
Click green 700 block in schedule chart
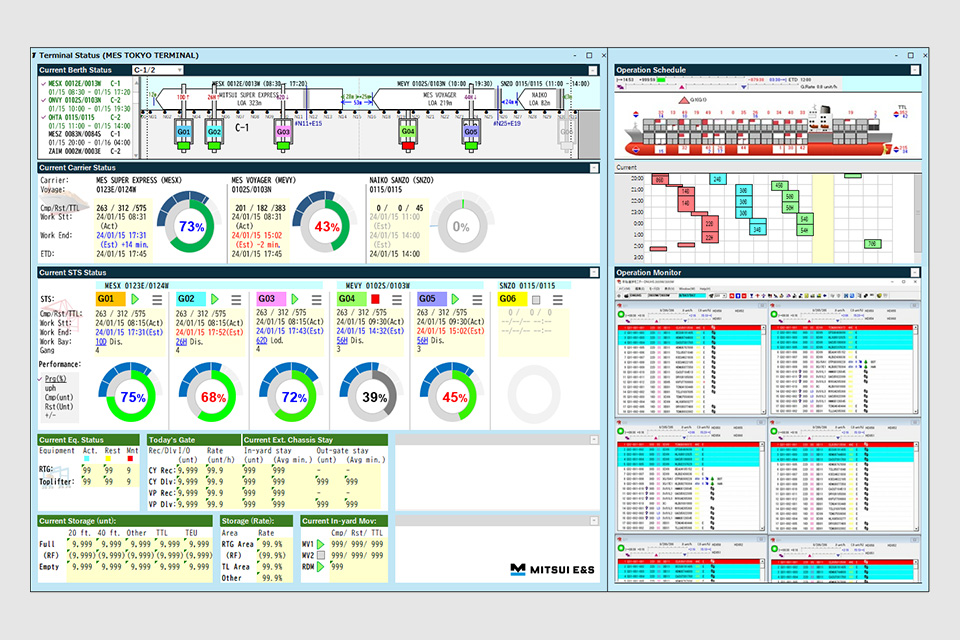click(872, 244)
